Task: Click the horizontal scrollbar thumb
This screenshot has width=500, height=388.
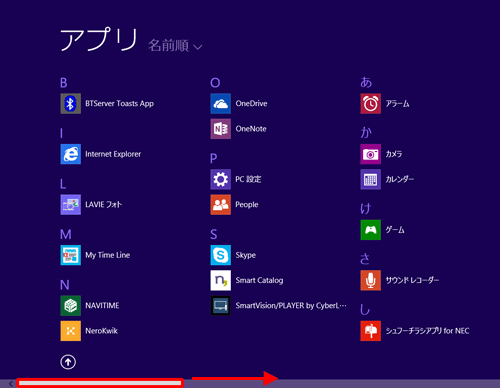Action: 100,383
